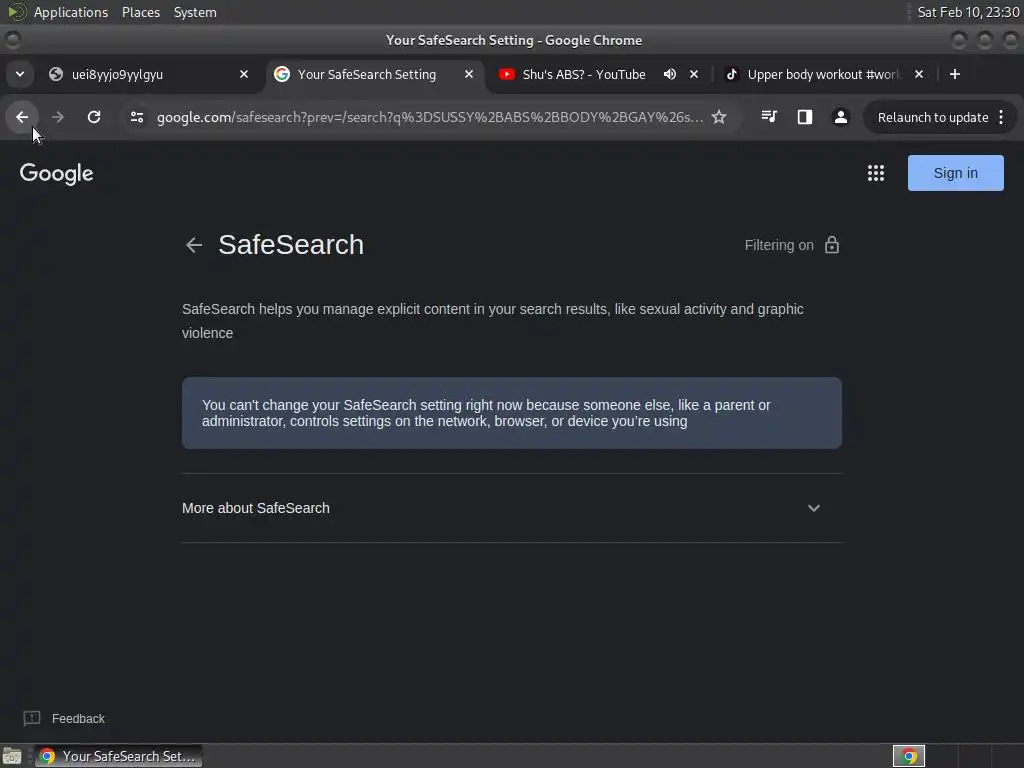Open site information icon in address bar

136,117
